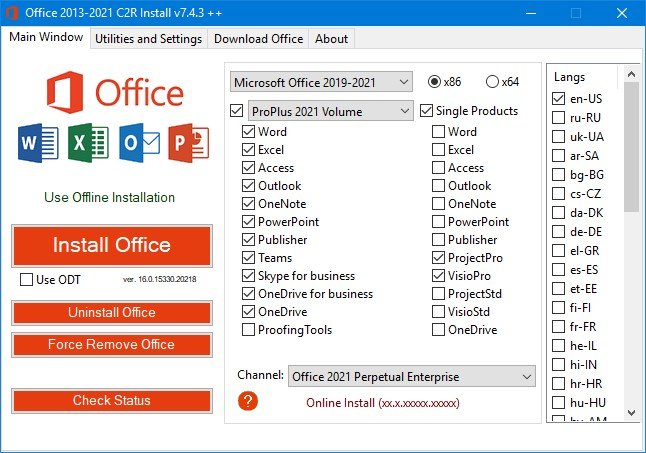Screen dimensions: 646x453
Task: Check the uk-UA language
Action: (558, 136)
